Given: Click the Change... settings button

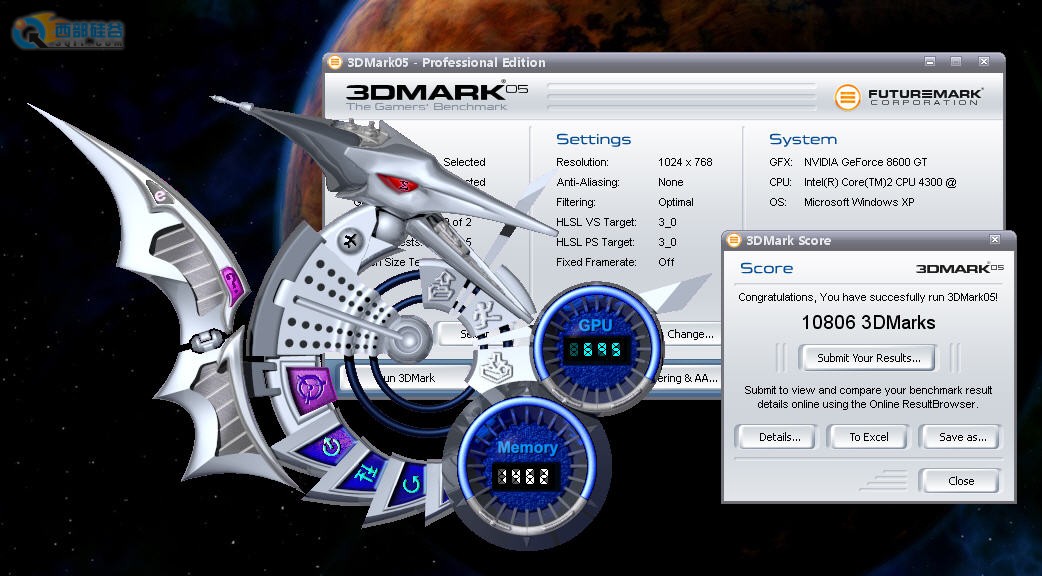Looking at the screenshot, I should point(689,334).
